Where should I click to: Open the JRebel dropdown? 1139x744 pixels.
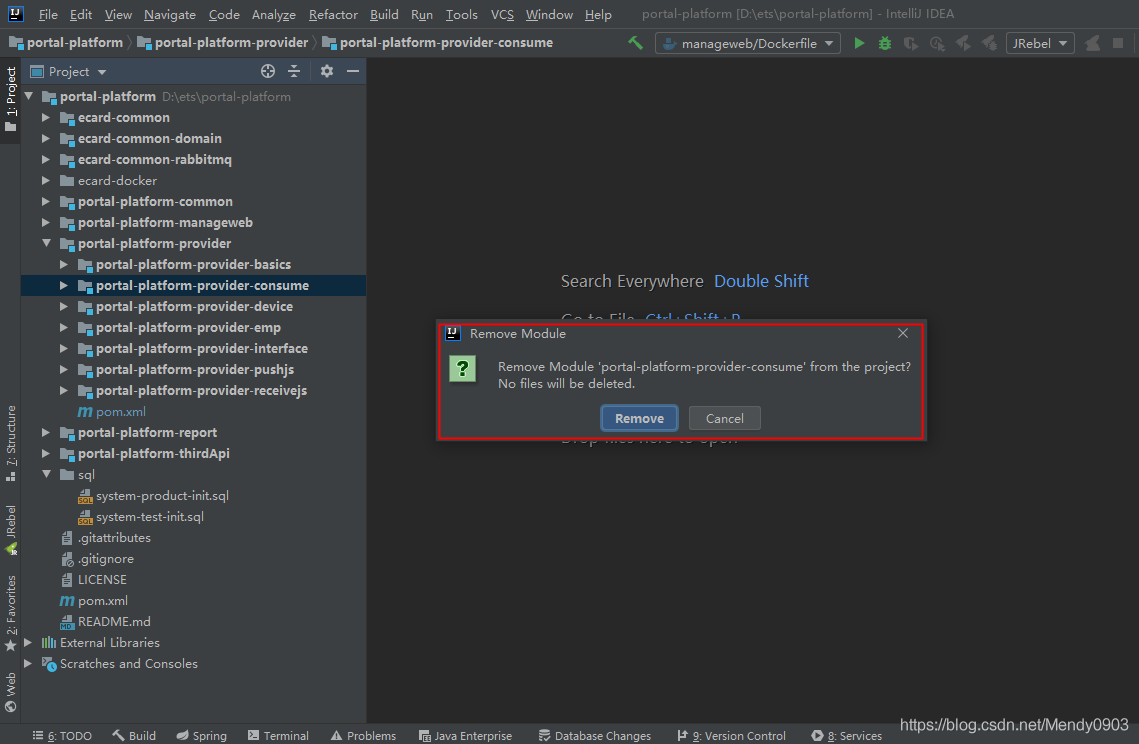pos(1040,43)
